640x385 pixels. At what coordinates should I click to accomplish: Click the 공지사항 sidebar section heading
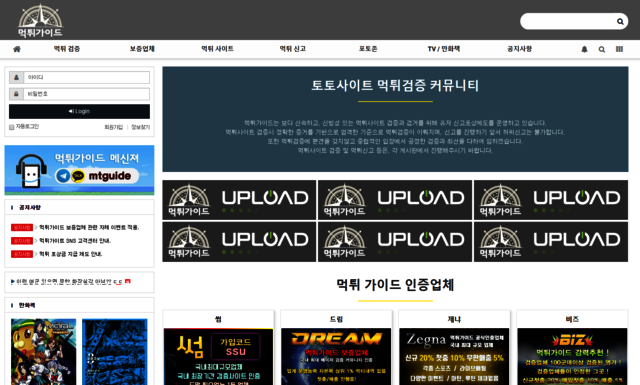pos(30,207)
